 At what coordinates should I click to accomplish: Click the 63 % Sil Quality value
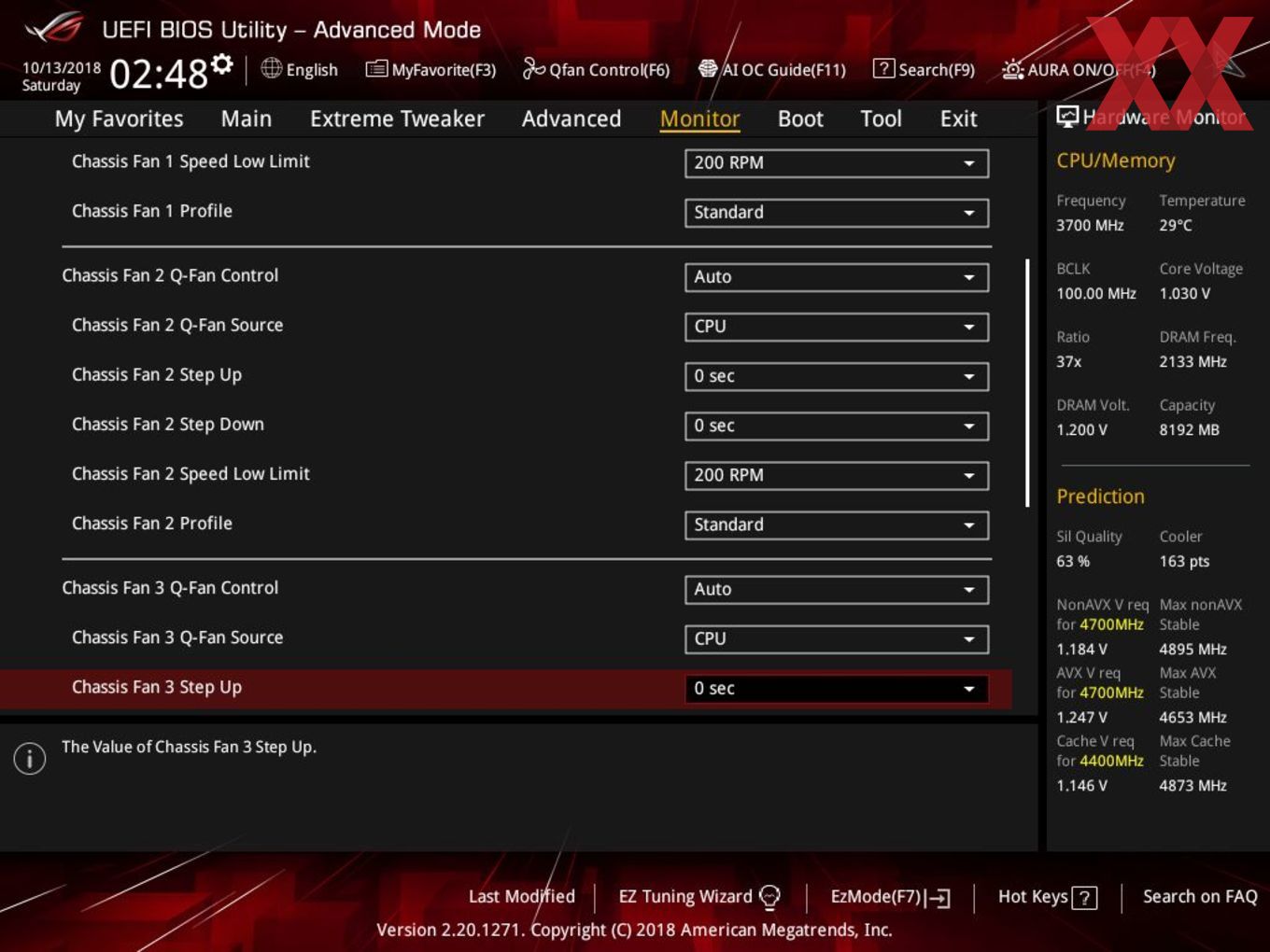[1073, 561]
